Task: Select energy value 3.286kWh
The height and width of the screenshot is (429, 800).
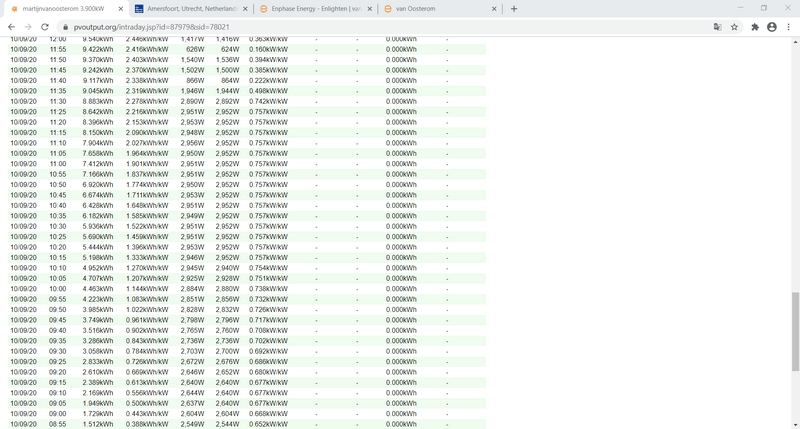Action: point(98,341)
